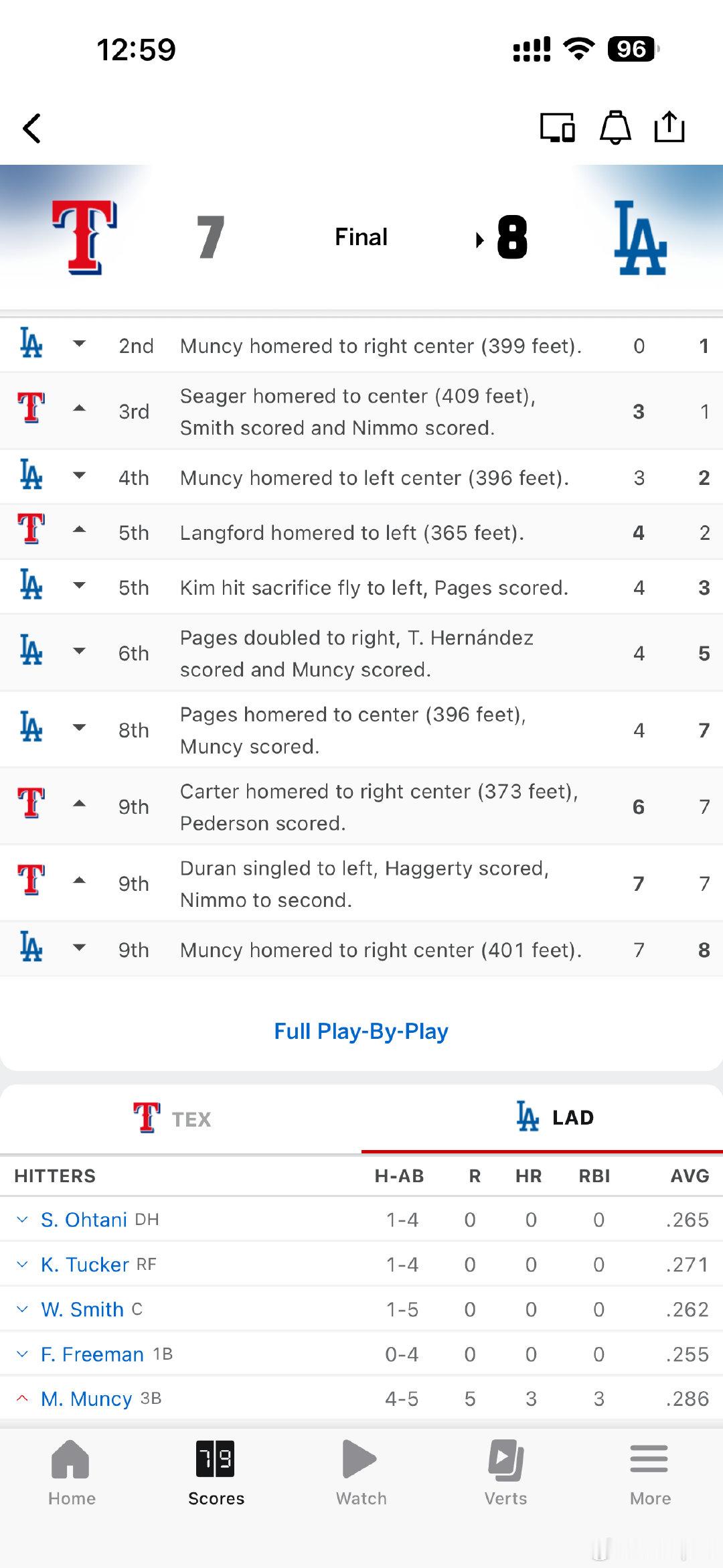Expand W. Smith stats chevron

[x=22, y=1309]
